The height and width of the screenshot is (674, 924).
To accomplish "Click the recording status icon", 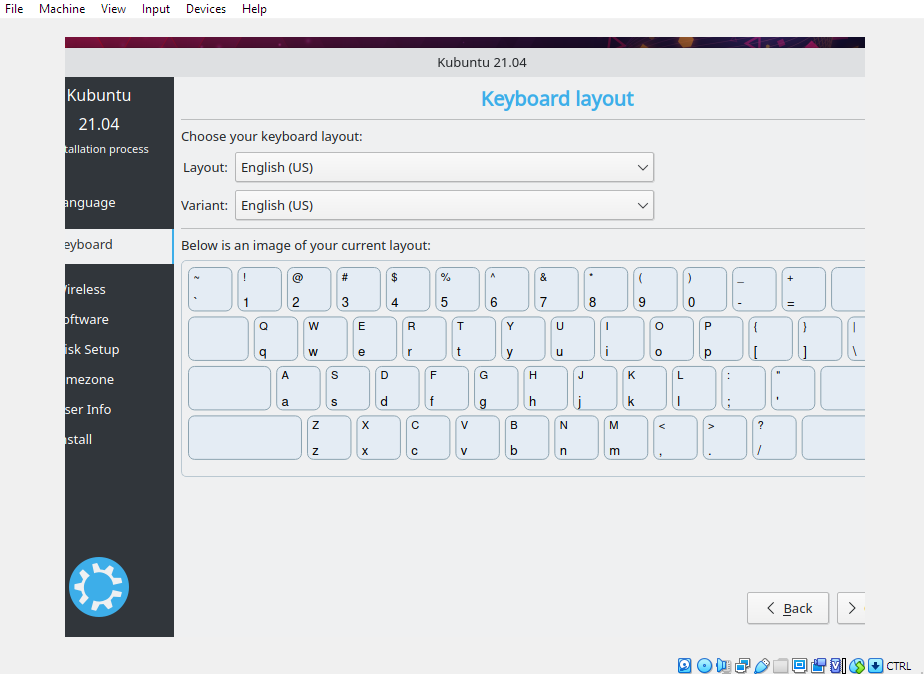I will coord(819,666).
